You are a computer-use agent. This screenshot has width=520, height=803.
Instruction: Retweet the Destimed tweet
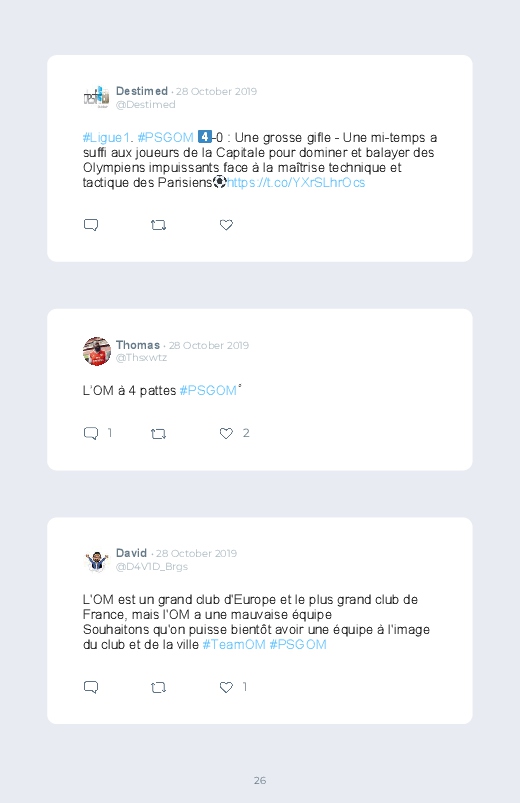click(x=158, y=225)
